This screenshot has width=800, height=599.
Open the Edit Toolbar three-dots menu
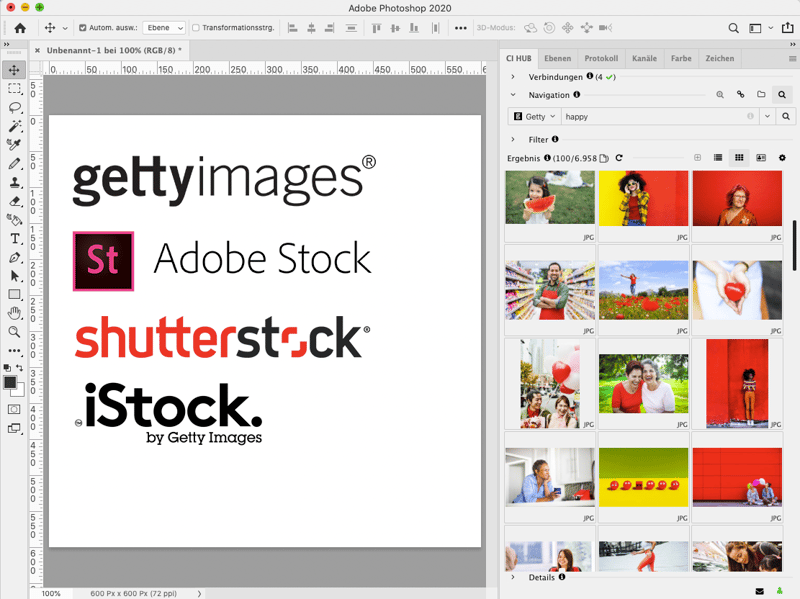tap(14, 351)
